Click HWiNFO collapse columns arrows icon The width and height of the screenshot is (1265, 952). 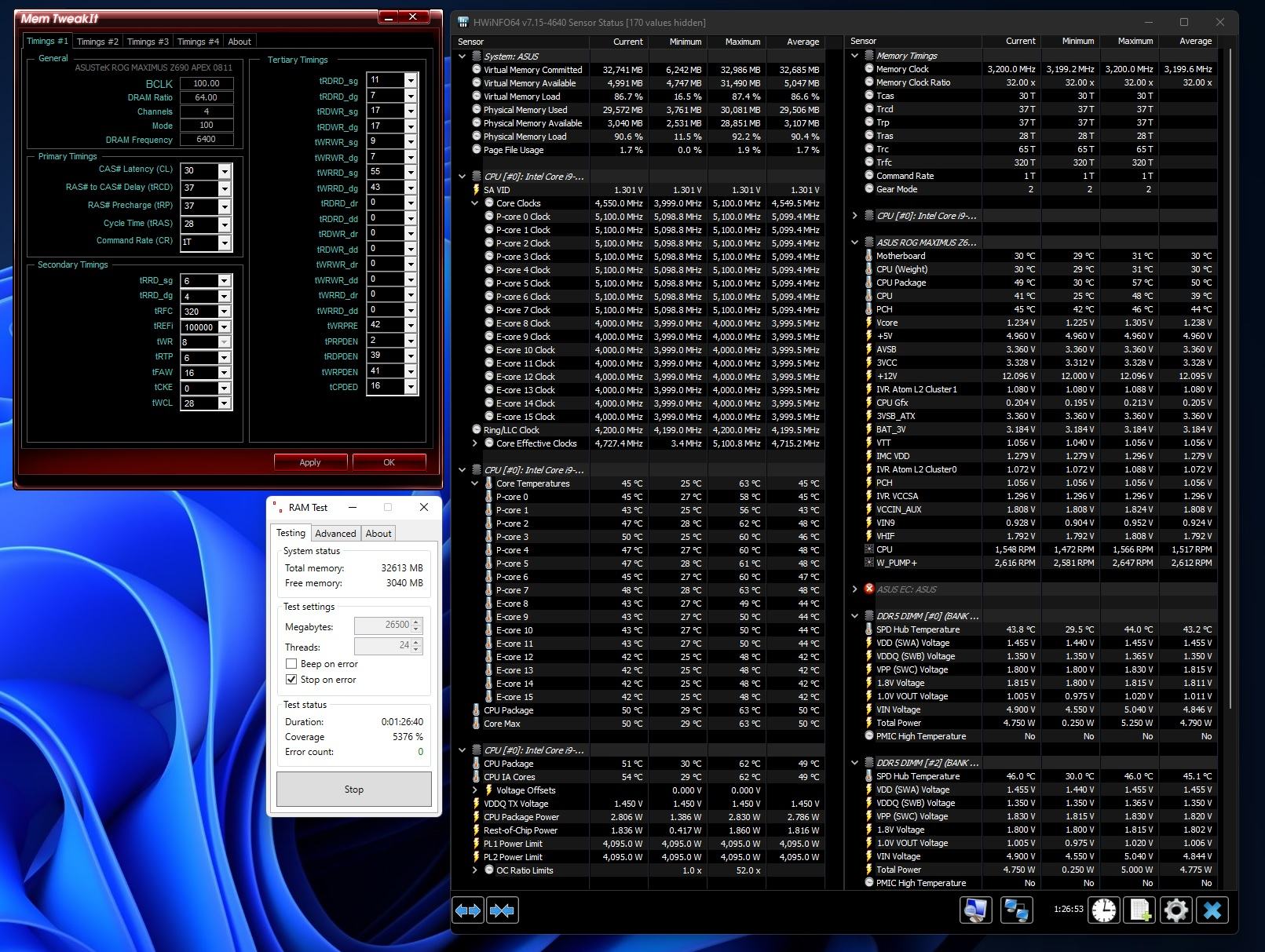click(x=502, y=910)
